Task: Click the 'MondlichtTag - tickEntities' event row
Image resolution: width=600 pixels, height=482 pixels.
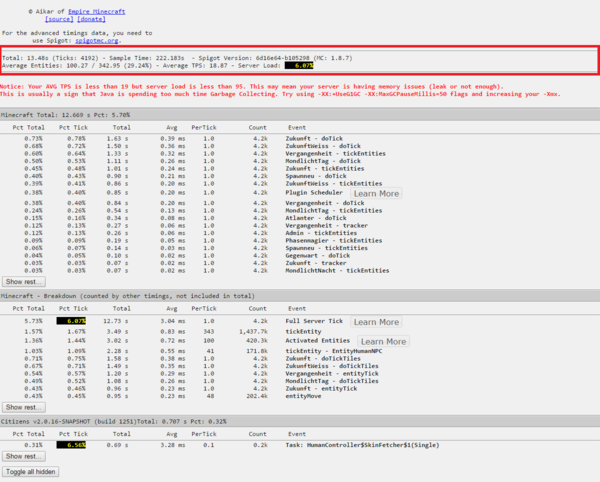Action: pyautogui.click(x=300, y=210)
